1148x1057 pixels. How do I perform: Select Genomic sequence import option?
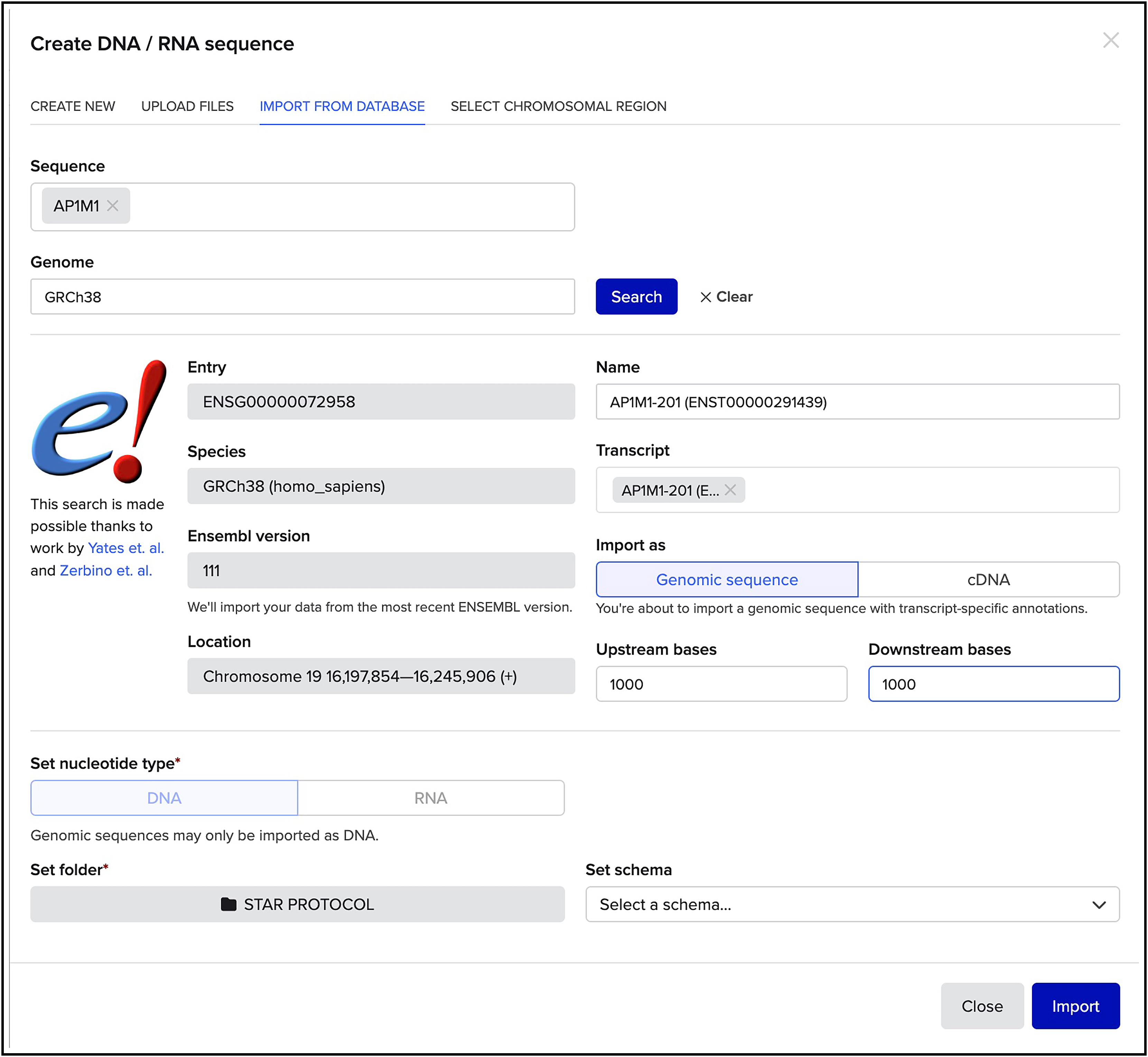(727, 580)
